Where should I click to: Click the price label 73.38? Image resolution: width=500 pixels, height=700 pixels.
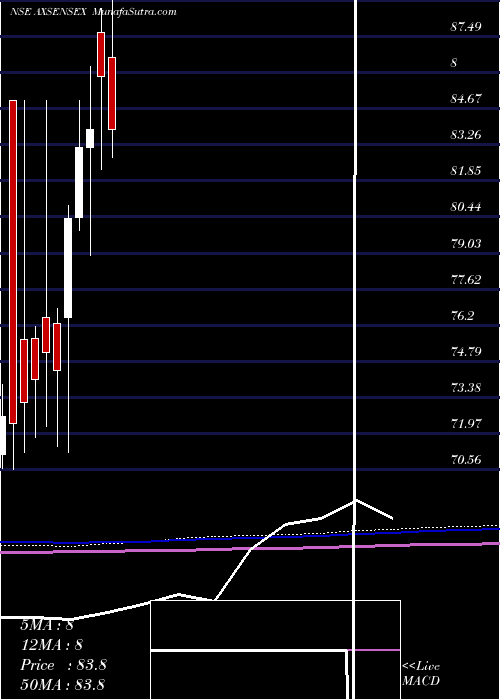pyautogui.click(x=466, y=388)
